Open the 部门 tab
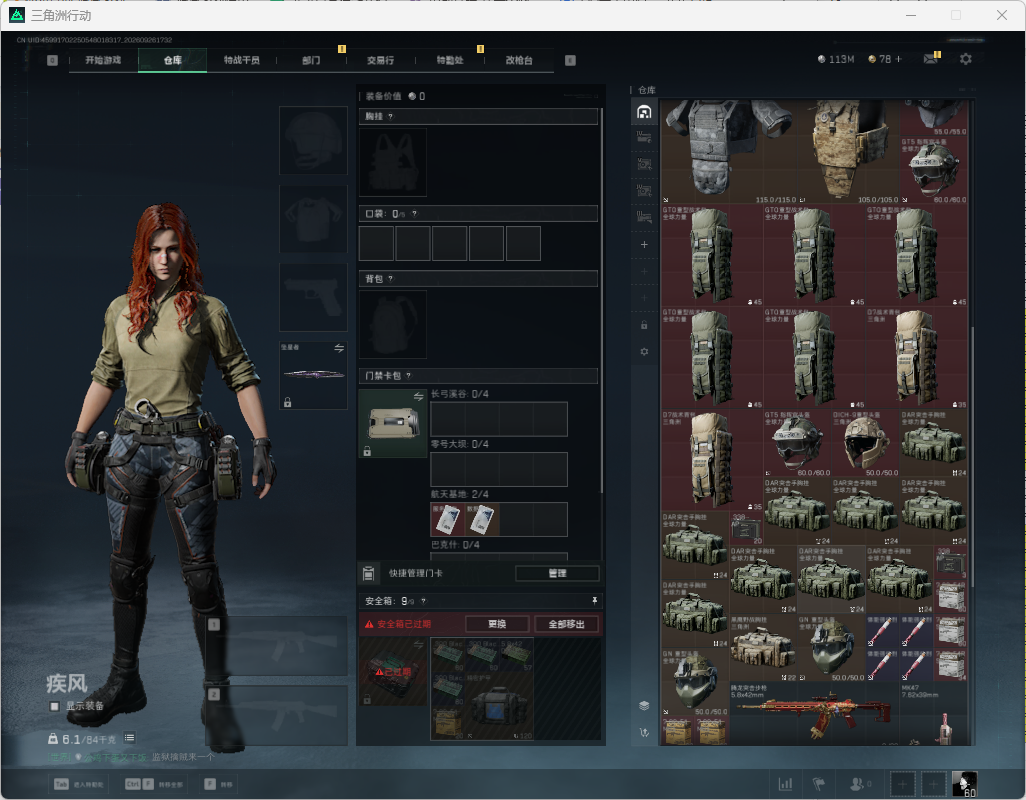The width and height of the screenshot is (1026, 800). 311,60
